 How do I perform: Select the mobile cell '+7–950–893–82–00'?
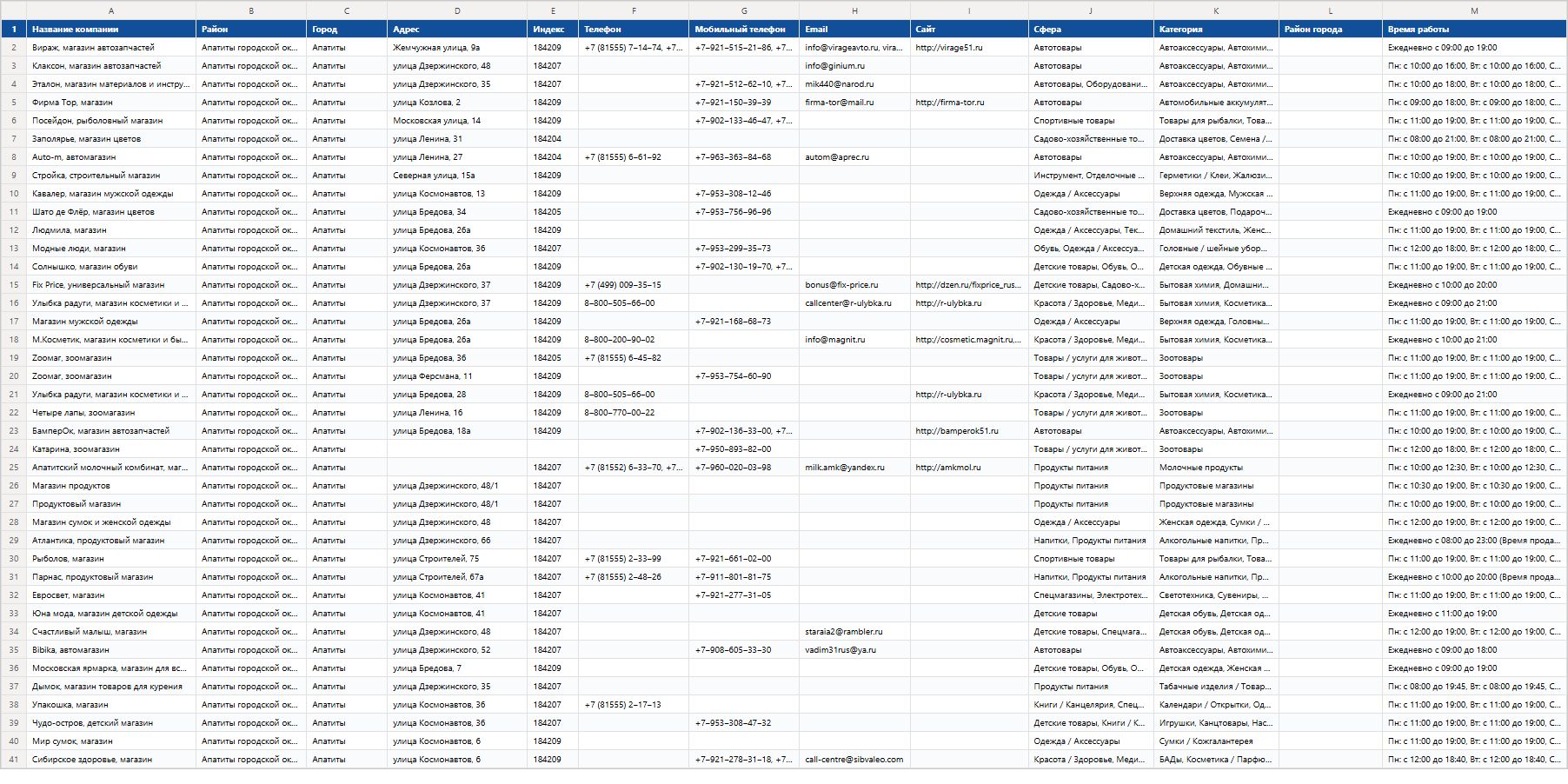744,449
